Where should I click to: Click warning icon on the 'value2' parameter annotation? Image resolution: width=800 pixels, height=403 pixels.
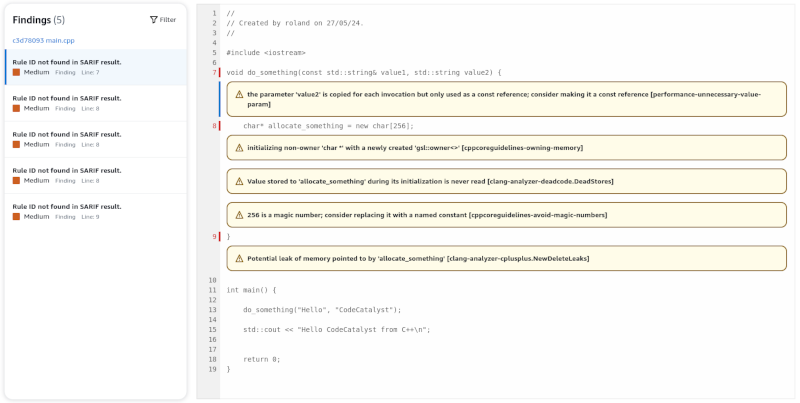[238, 94]
